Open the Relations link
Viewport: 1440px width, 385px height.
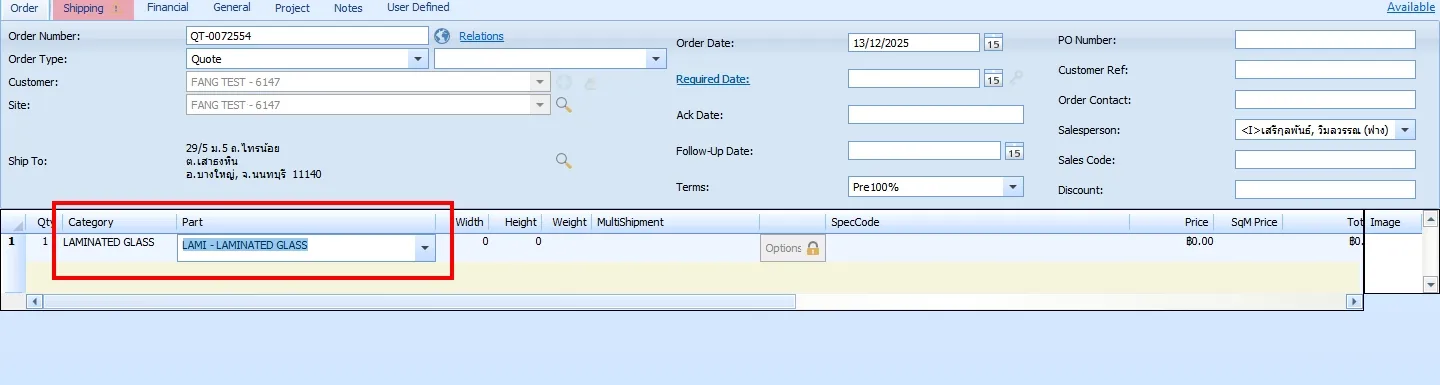pos(481,36)
